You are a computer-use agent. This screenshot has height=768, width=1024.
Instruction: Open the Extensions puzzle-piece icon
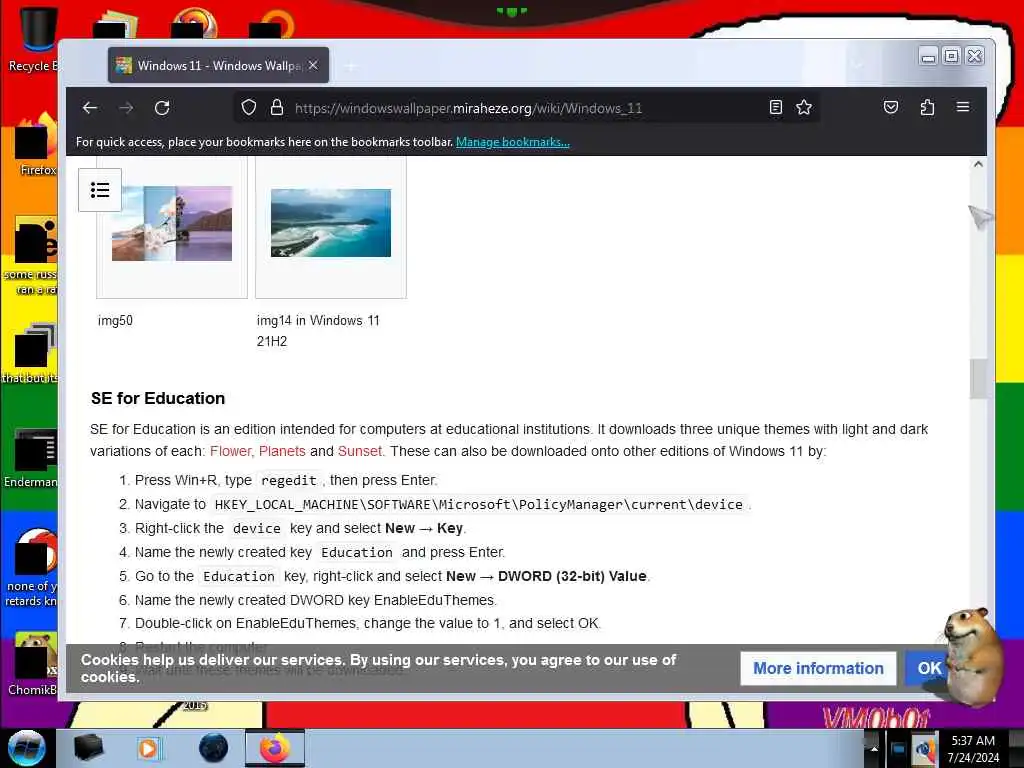(927, 108)
